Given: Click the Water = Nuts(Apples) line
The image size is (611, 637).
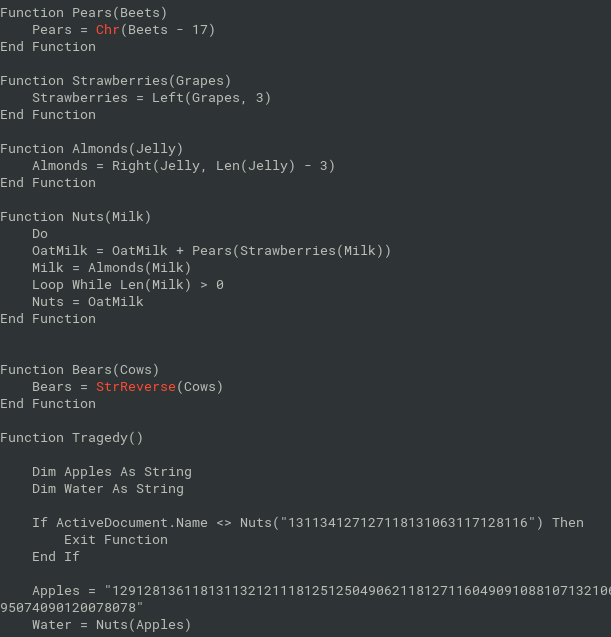Looking at the screenshot, I should [112, 625].
